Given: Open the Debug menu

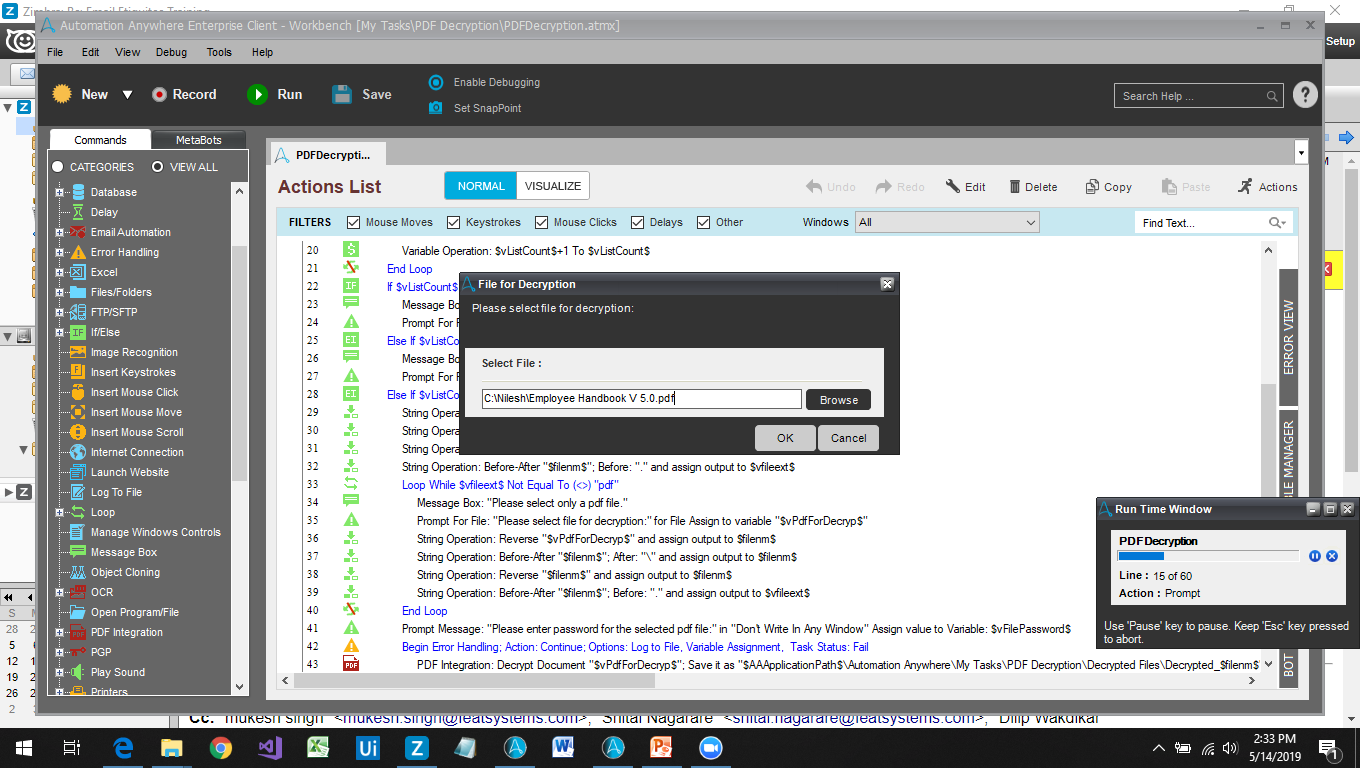Looking at the screenshot, I should 171,52.
